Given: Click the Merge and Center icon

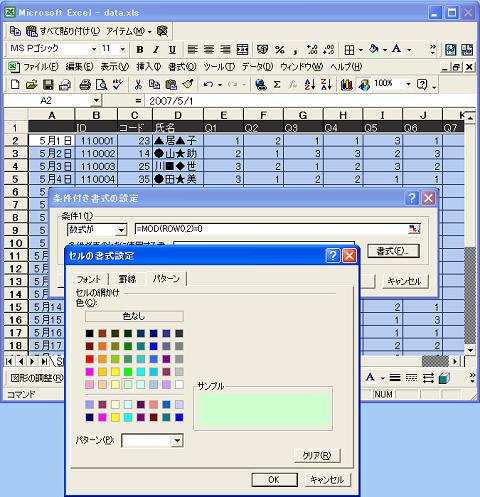Looking at the screenshot, I should pyautogui.click(x=242, y=50).
